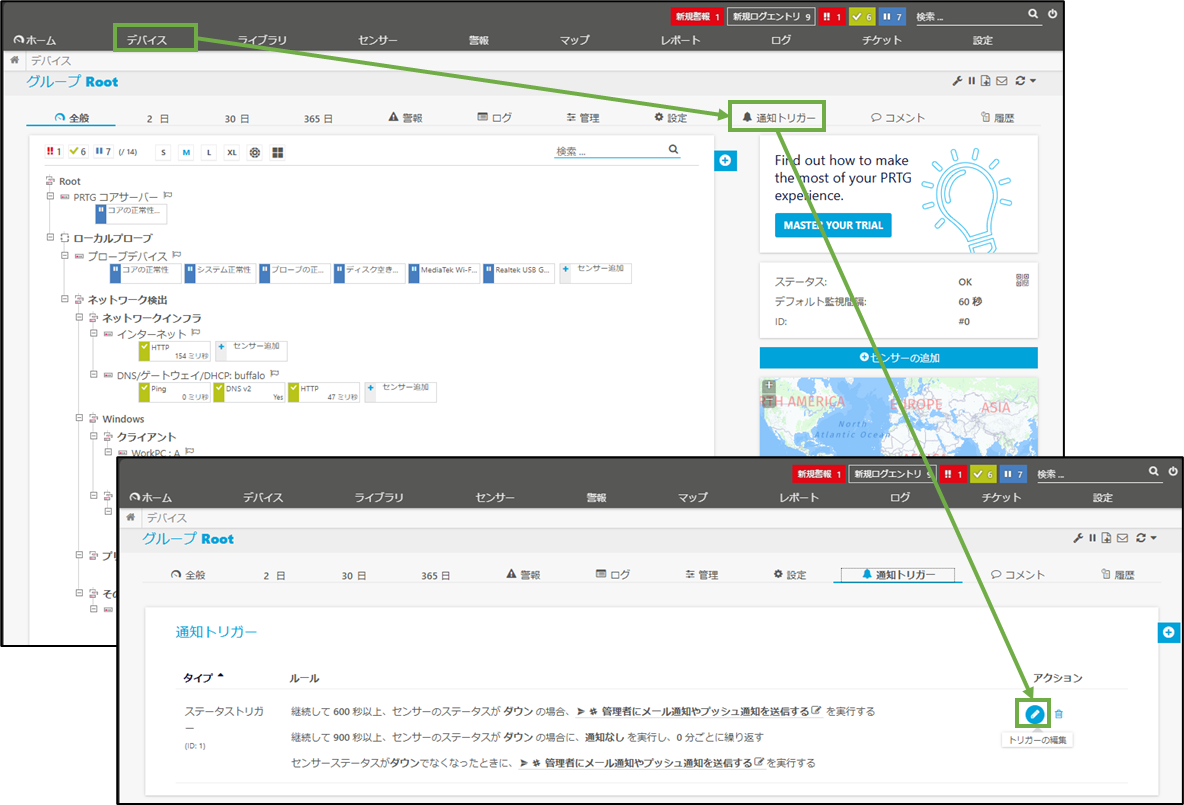Edit the status trigger with the pencil icon

click(x=1034, y=713)
